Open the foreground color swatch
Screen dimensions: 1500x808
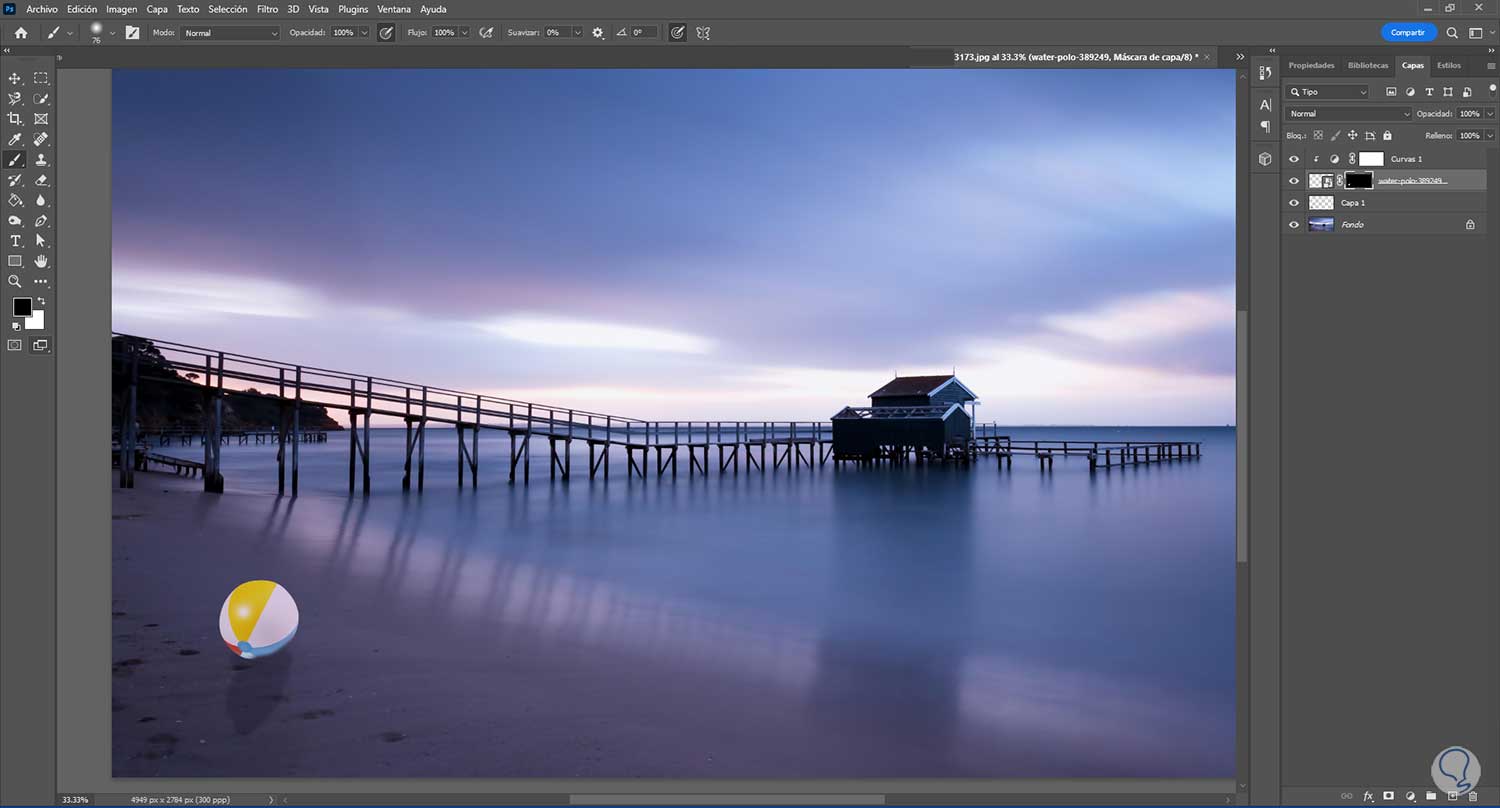click(x=22, y=307)
